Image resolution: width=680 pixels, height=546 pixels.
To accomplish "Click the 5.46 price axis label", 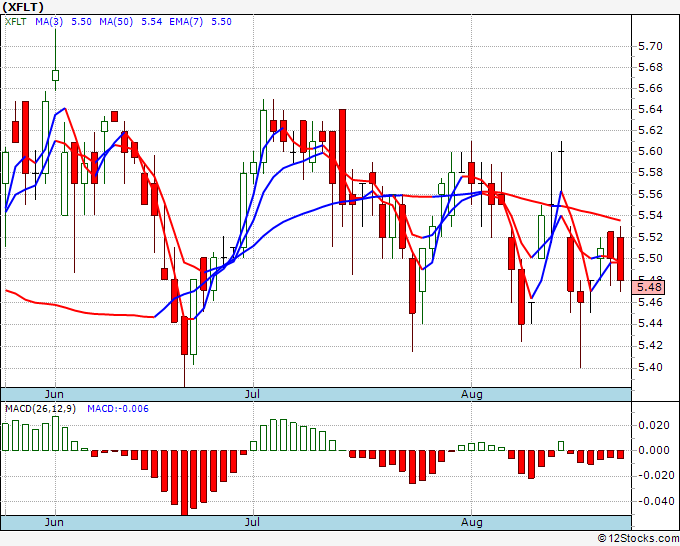I will click(651, 302).
